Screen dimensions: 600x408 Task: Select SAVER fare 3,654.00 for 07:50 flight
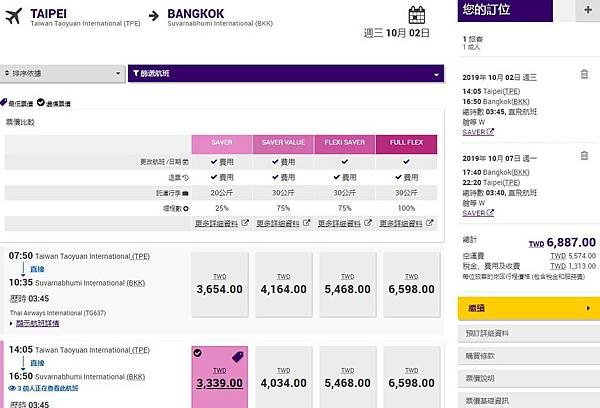point(220,285)
